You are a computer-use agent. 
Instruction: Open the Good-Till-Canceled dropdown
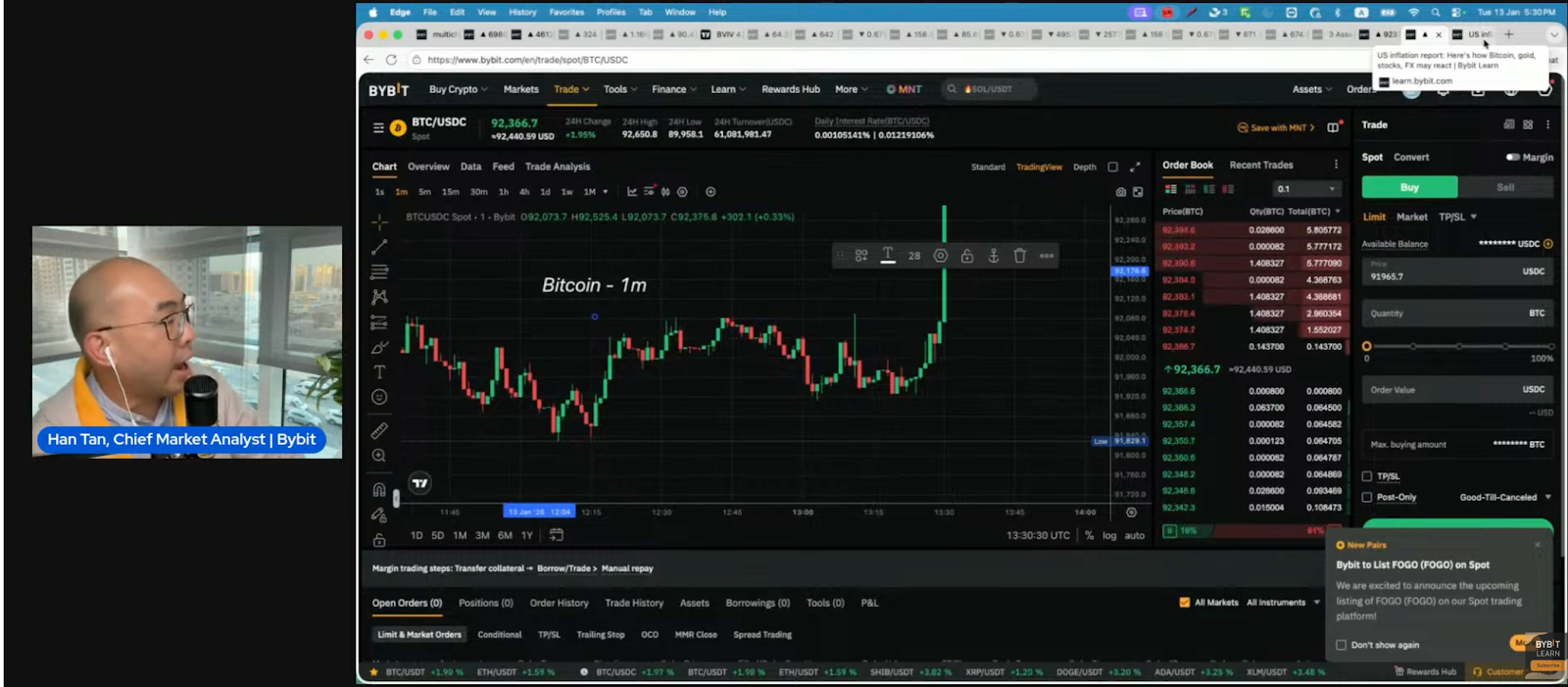click(1505, 497)
